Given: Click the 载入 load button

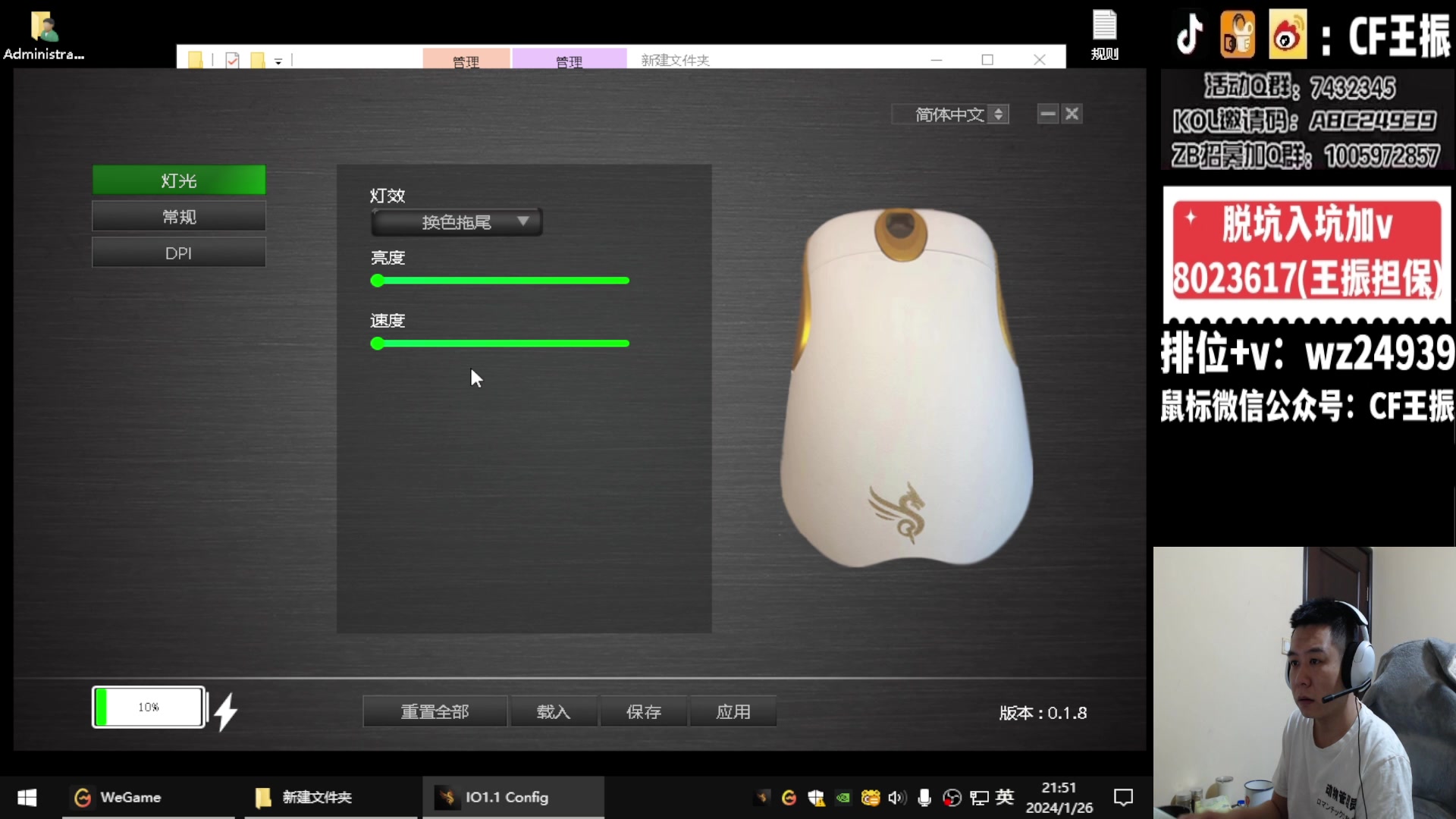Looking at the screenshot, I should tap(554, 712).
